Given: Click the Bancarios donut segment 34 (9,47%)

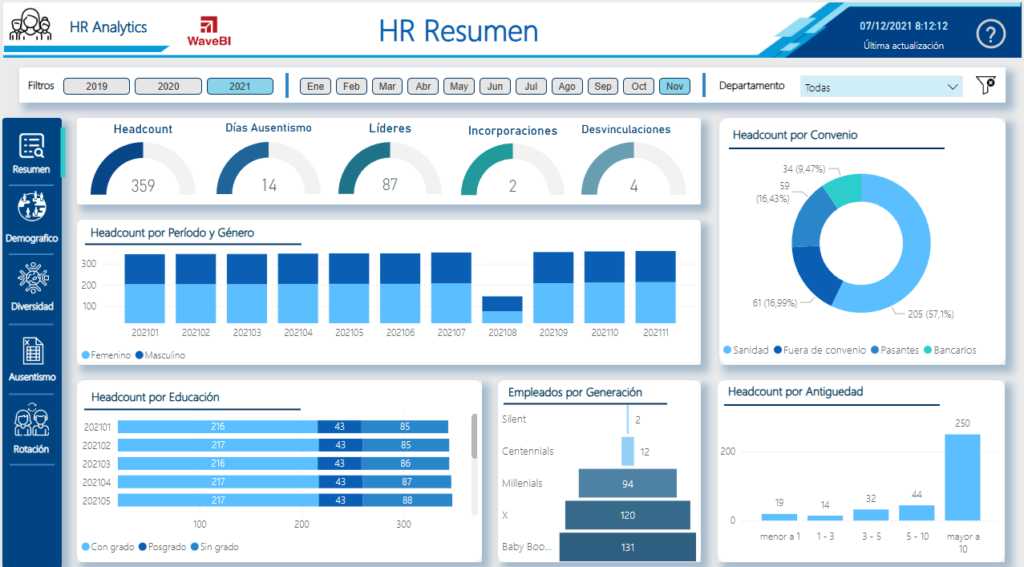Looking at the screenshot, I should 844,188.
